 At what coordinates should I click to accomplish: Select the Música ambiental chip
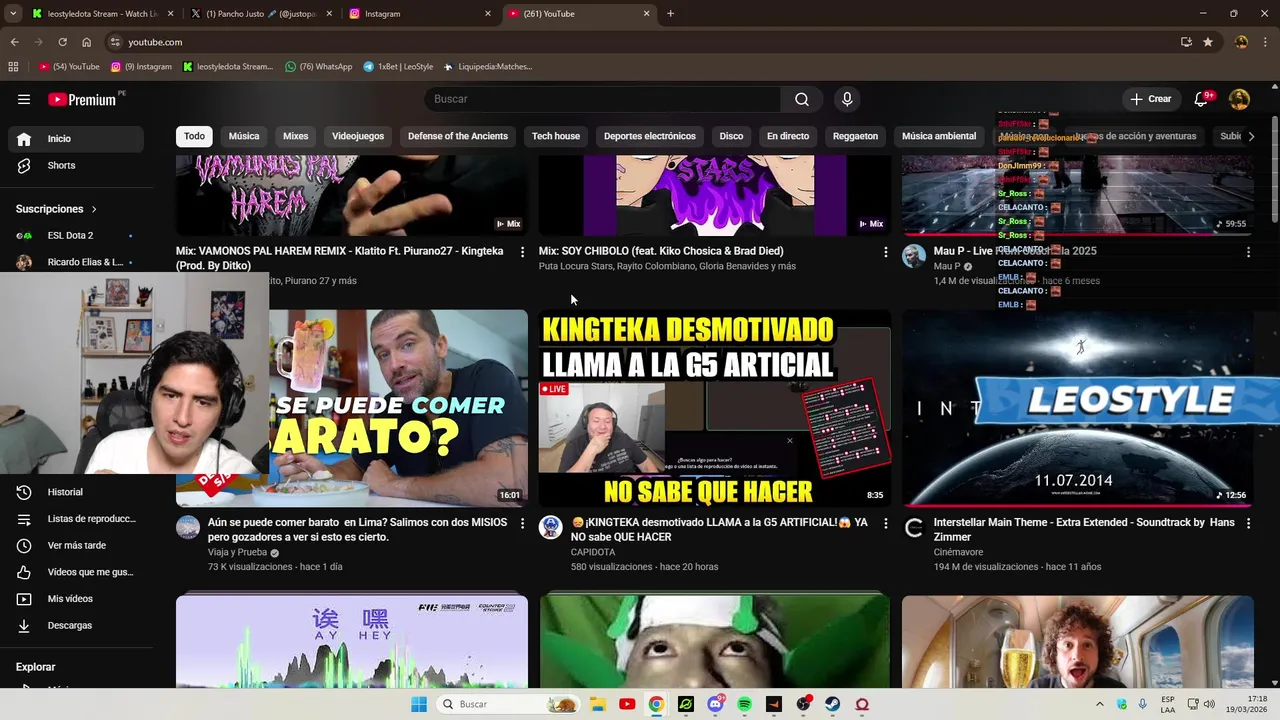tap(939, 136)
